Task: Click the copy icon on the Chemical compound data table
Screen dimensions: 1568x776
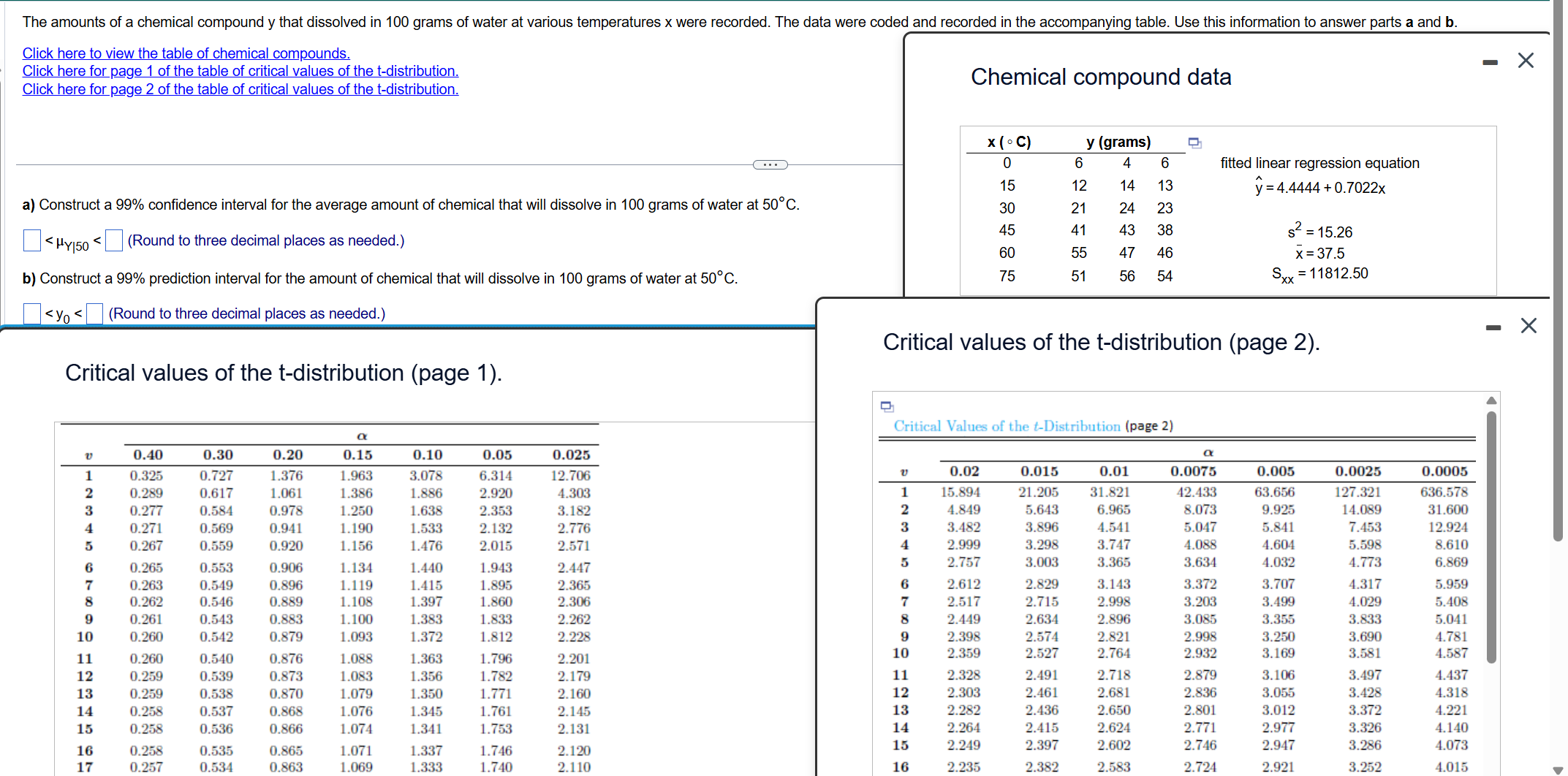Action: point(1196,142)
